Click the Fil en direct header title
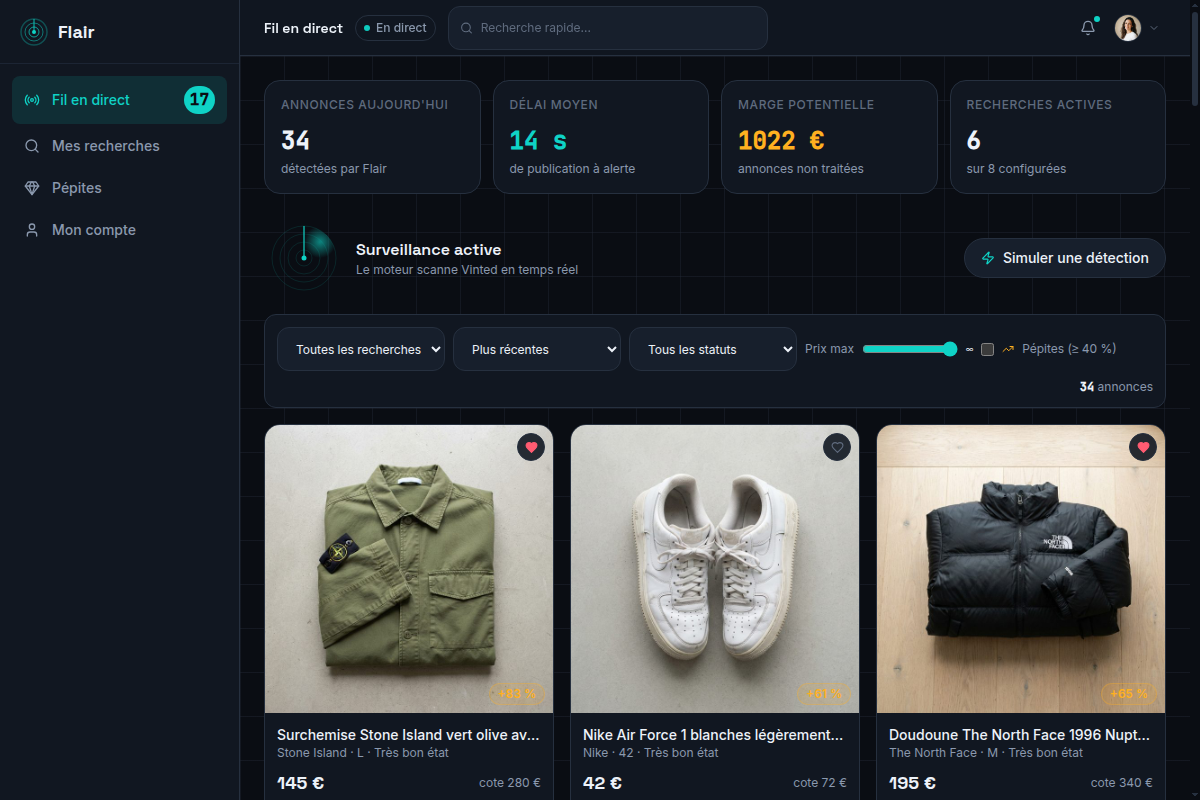The height and width of the screenshot is (800, 1200). coord(303,28)
